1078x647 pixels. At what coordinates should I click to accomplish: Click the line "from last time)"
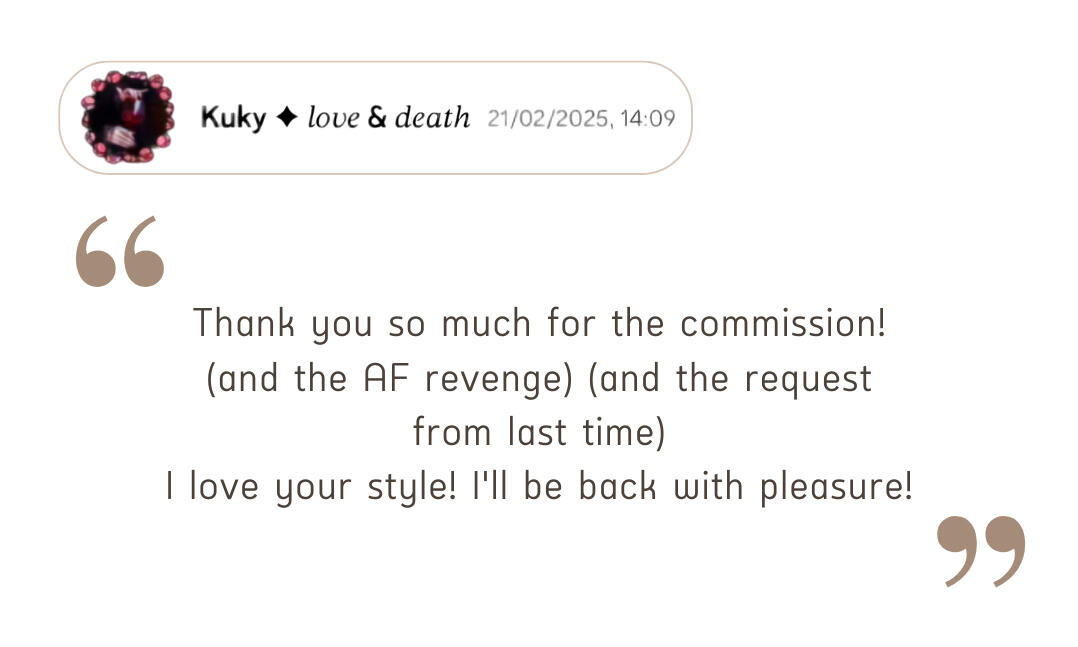539,433
